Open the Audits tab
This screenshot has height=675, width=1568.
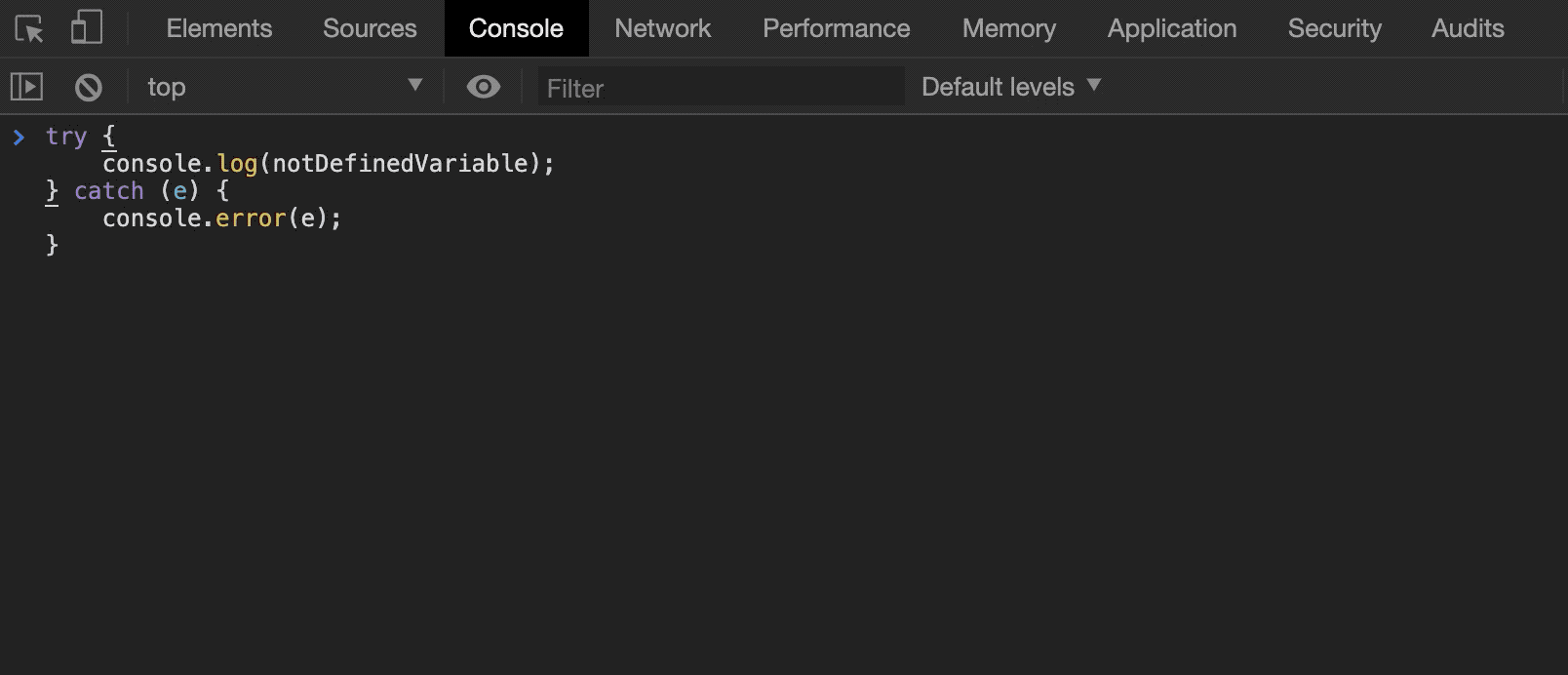(x=1468, y=28)
